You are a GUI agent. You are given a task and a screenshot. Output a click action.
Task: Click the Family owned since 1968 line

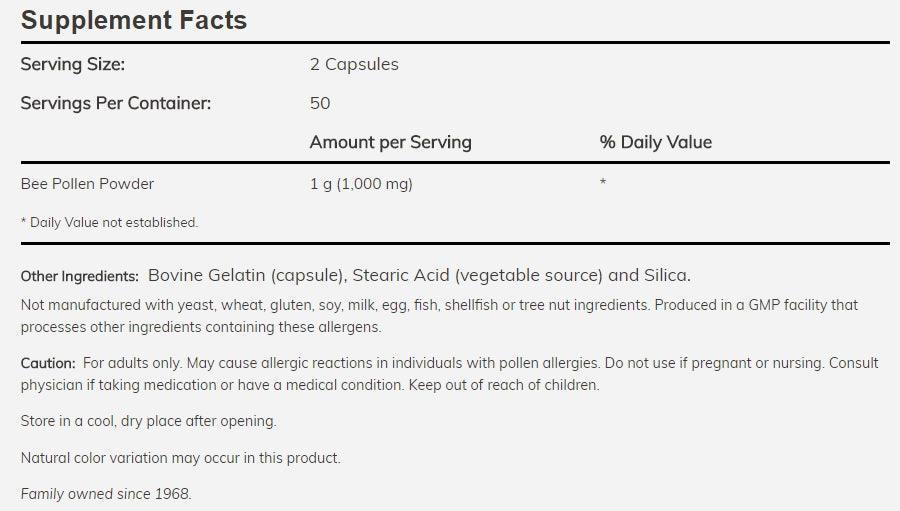[106, 494]
